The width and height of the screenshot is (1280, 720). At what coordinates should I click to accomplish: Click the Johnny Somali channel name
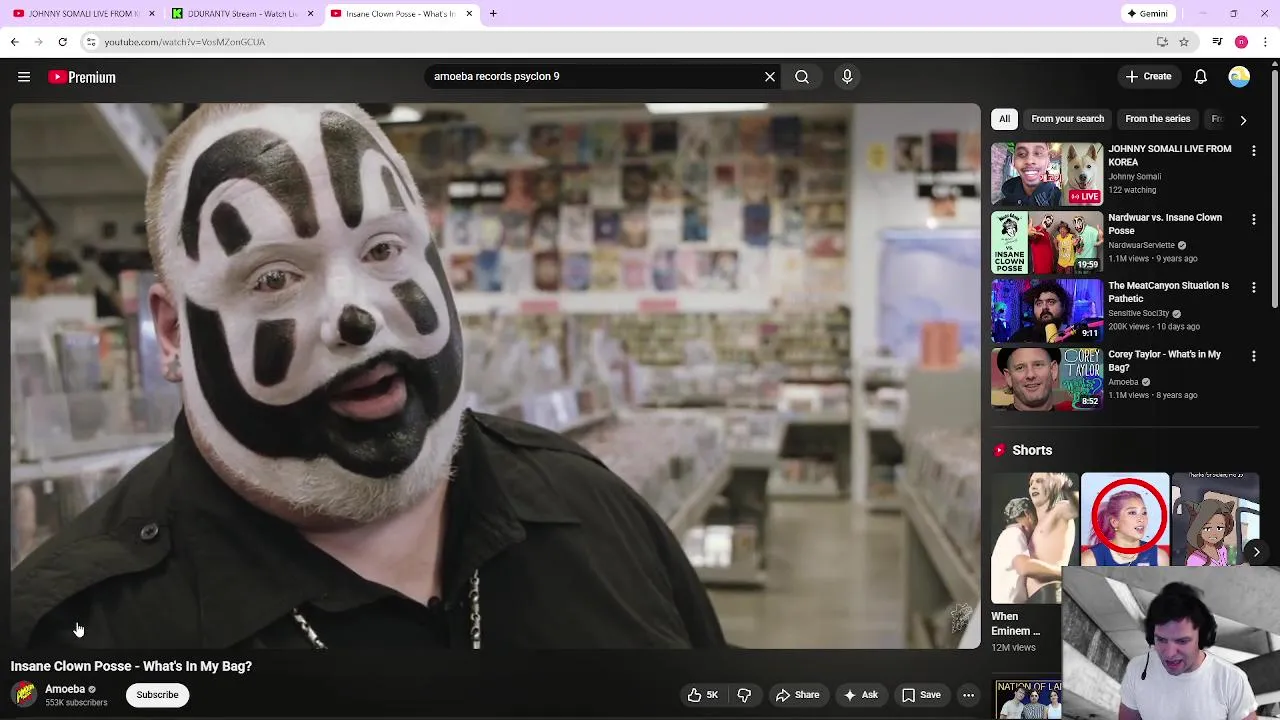[x=1134, y=176]
